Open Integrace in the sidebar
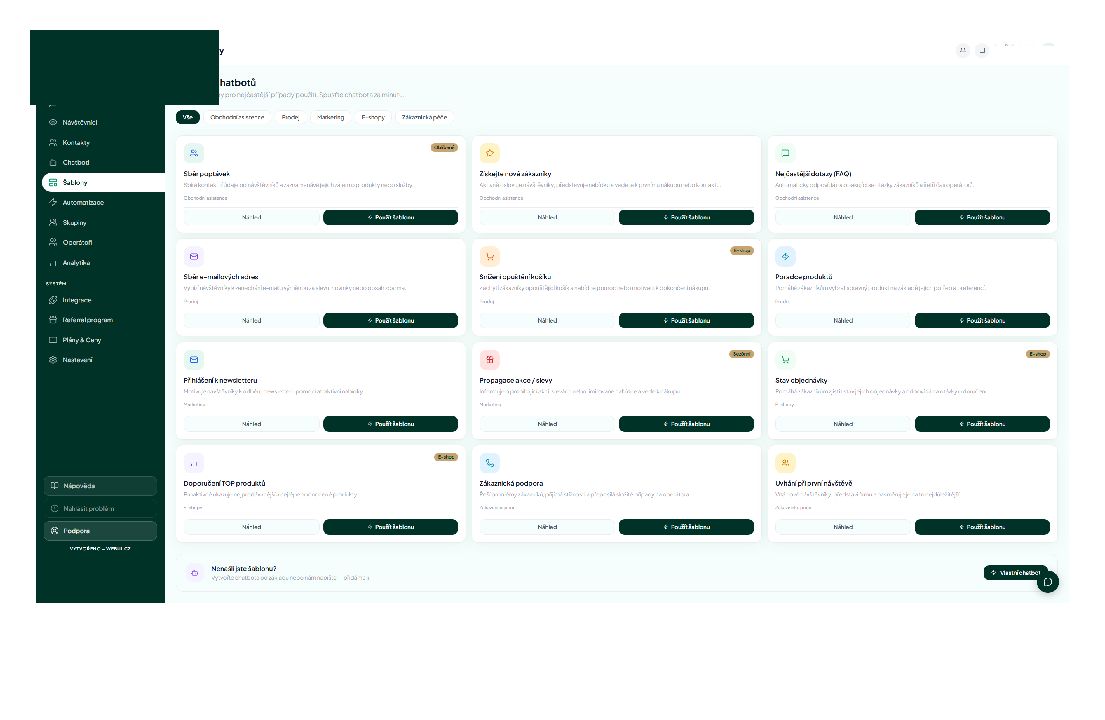Screen dimensions: 1105x720 (100, 300)
